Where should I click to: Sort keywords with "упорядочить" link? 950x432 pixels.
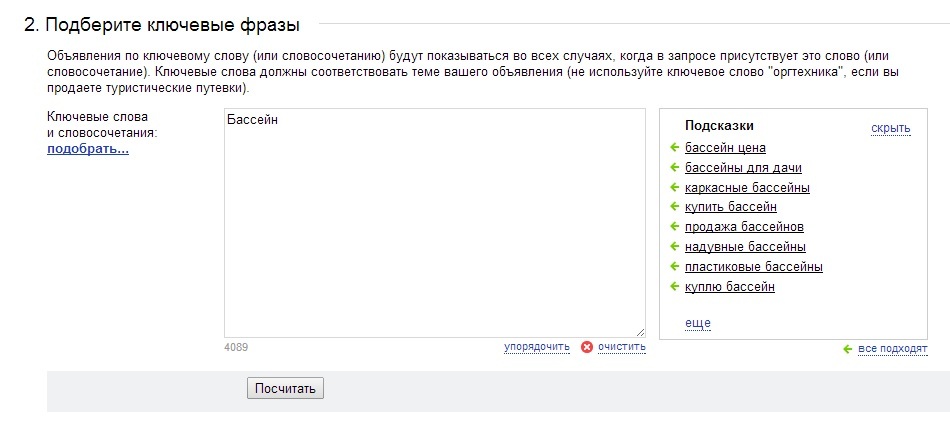click(x=537, y=347)
